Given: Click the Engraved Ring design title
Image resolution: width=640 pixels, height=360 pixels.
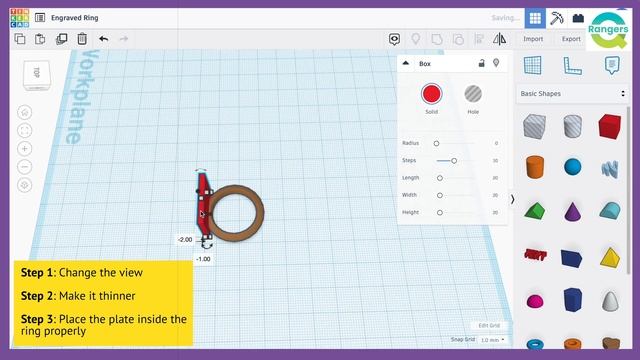Looking at the screenshot, I should point(75,18).
